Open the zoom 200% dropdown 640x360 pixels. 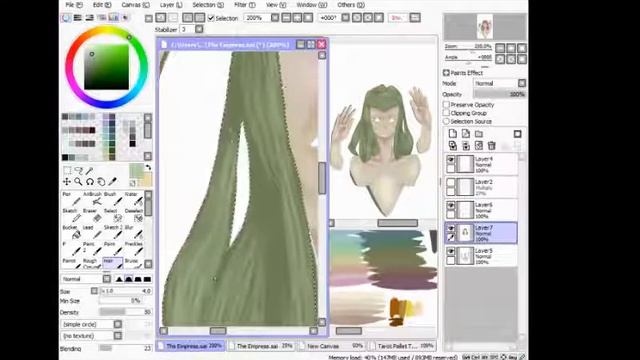click(275, 18)
